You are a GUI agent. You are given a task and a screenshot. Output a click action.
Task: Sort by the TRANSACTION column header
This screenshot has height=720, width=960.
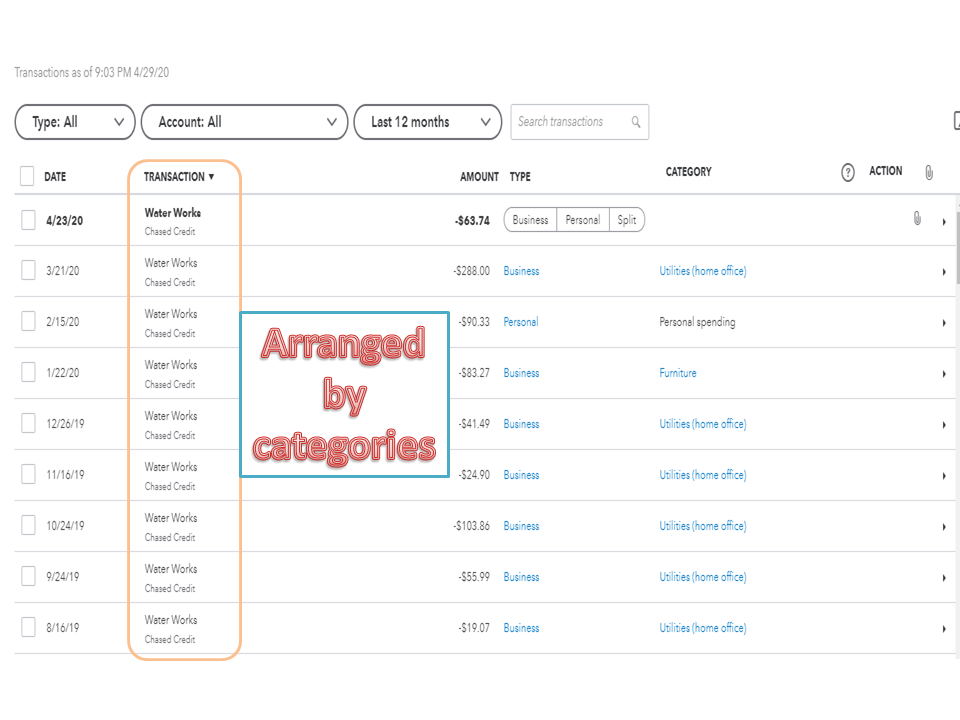pos(179,177)
